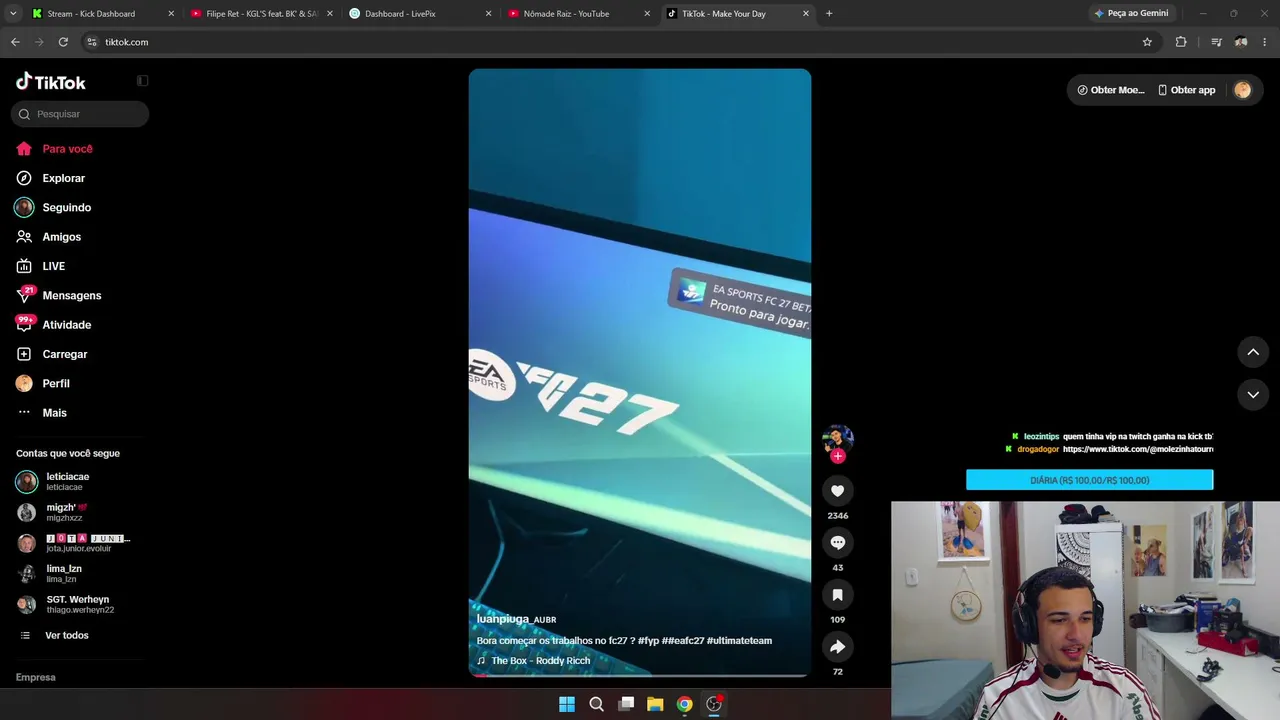1280x720 pixels.
Task: Open the Chrome profile avatar in the toolbar
Action: (1241, 42)
